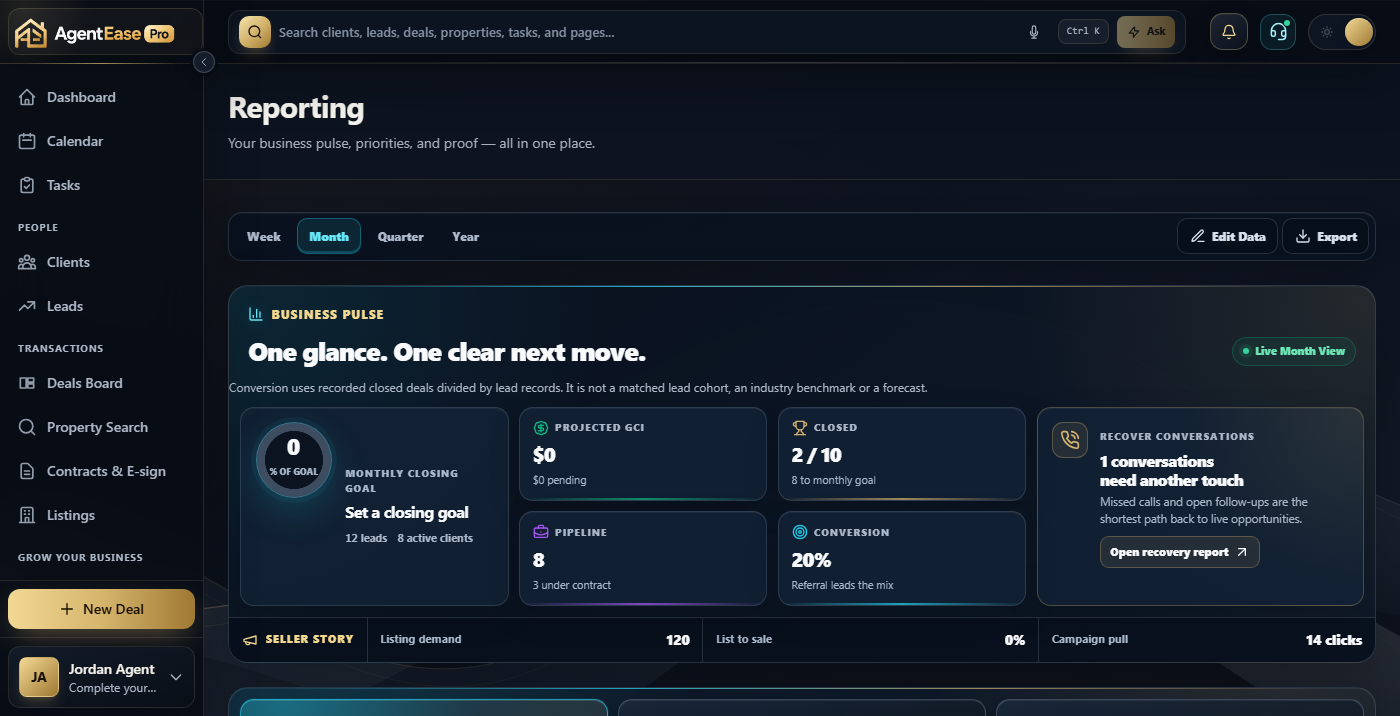Open Tasks from the sidebar
Viewport: 1400px width, 716px height.
[101, 185]
